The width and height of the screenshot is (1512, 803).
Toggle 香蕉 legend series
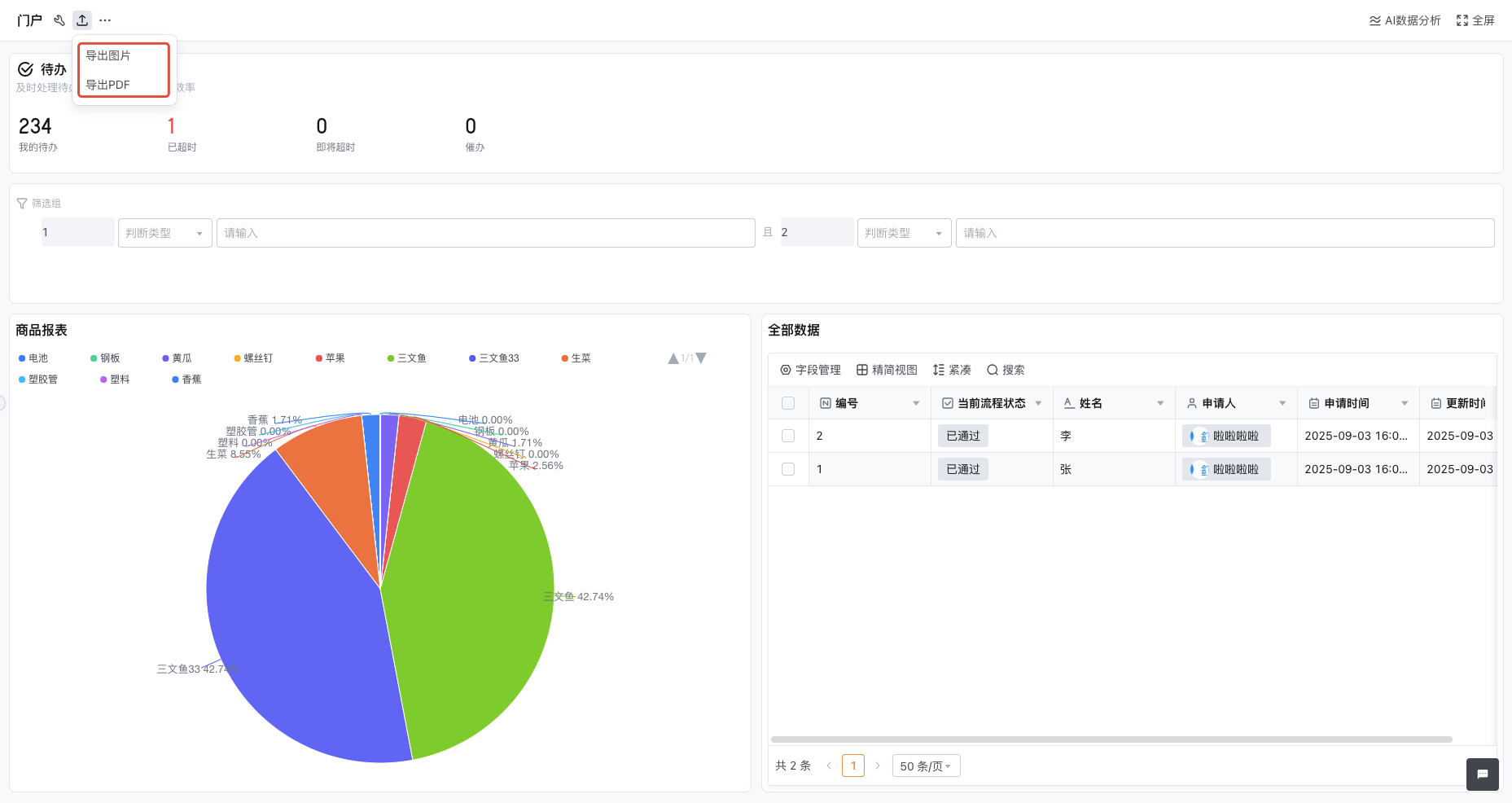[x=186, y=380]
